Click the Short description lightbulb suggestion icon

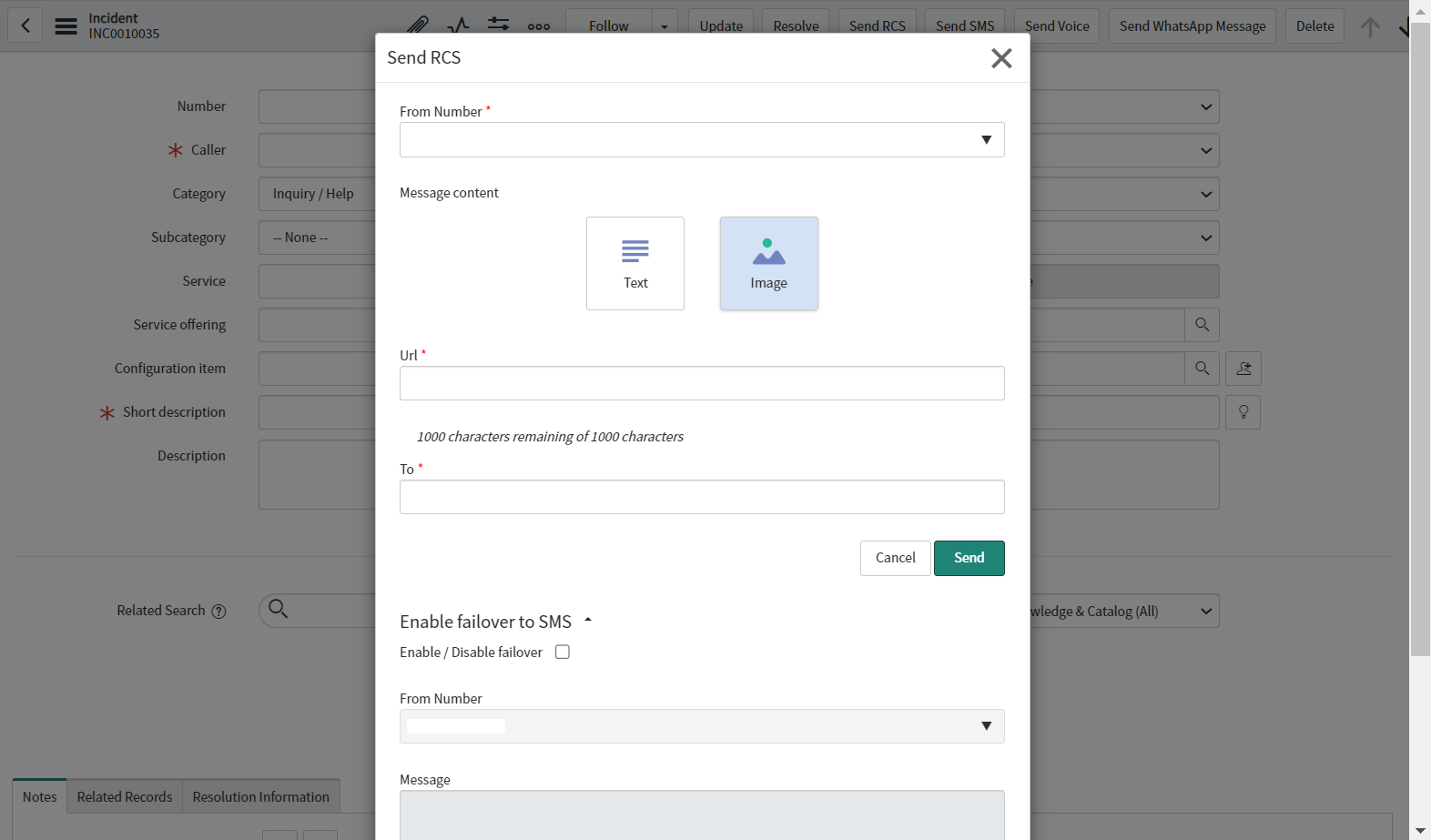pos(1243,412)
